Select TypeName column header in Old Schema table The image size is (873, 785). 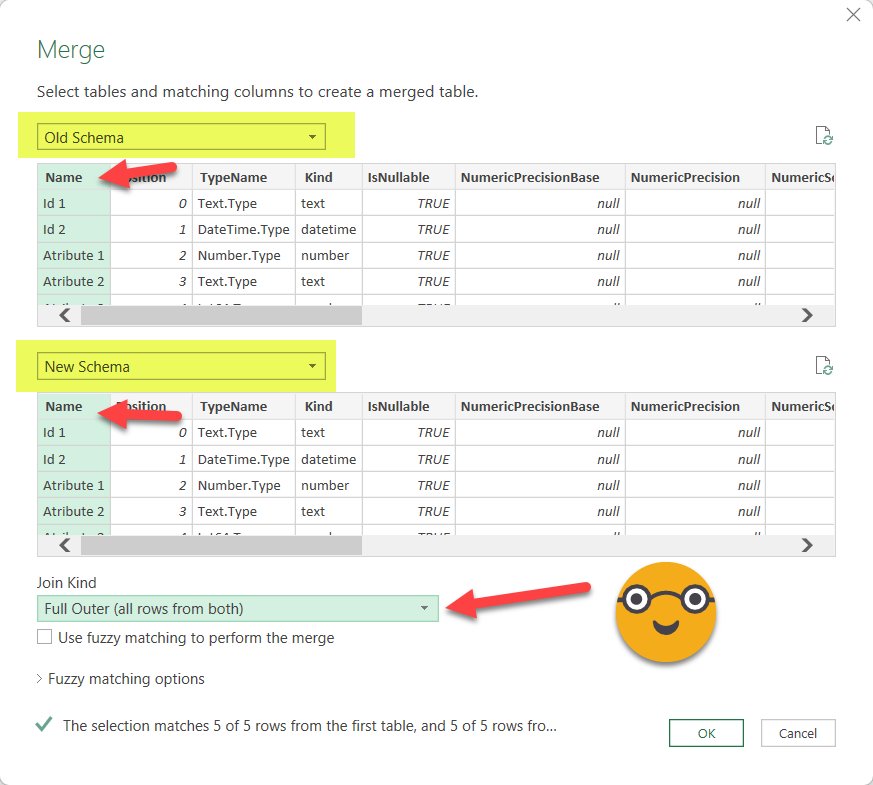[233, 177]
